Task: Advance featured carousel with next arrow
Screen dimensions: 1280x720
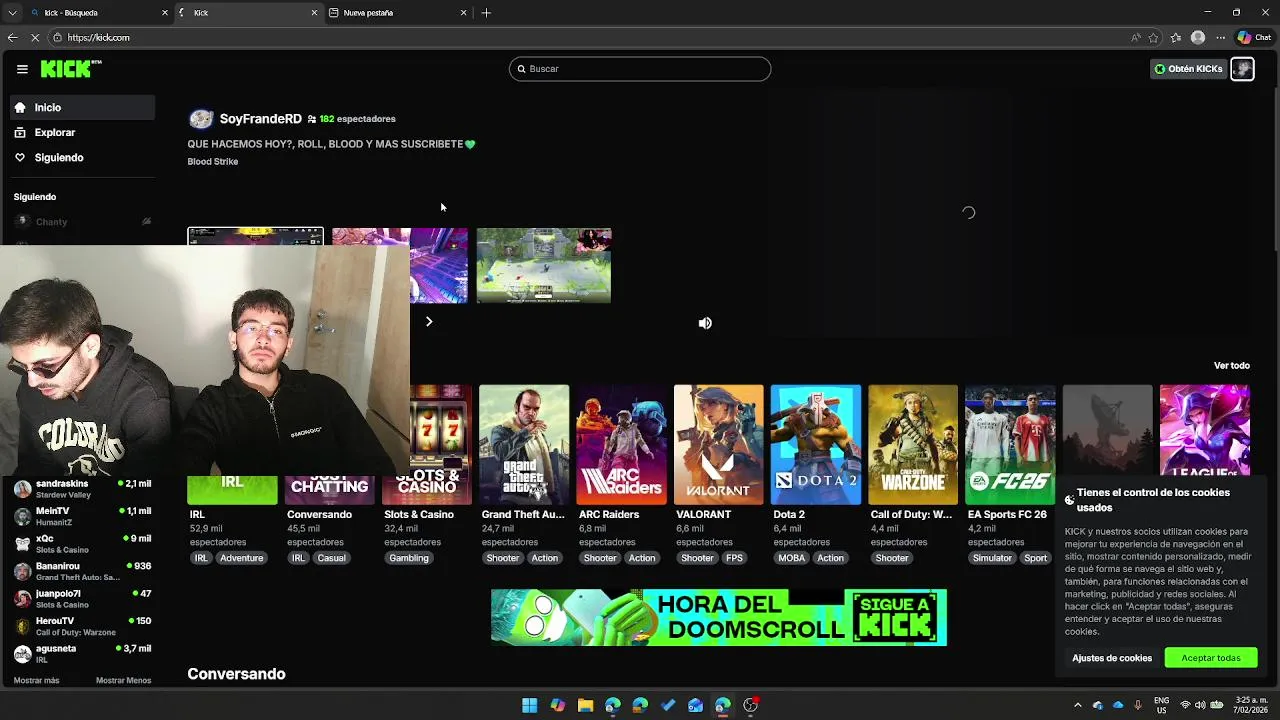Action: [429, 322]
